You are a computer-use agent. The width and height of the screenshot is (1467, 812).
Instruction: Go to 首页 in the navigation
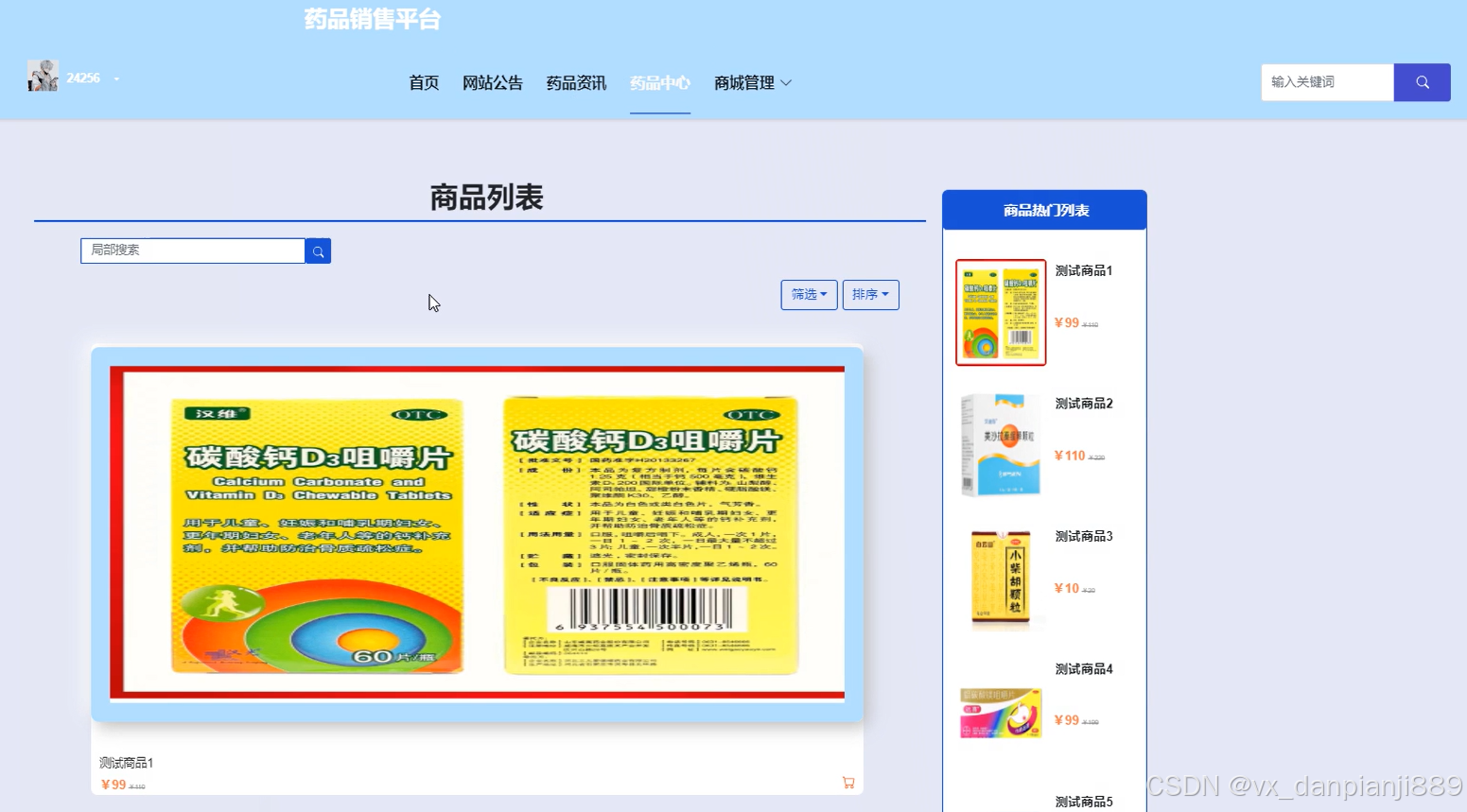click(x=424, y=83)
